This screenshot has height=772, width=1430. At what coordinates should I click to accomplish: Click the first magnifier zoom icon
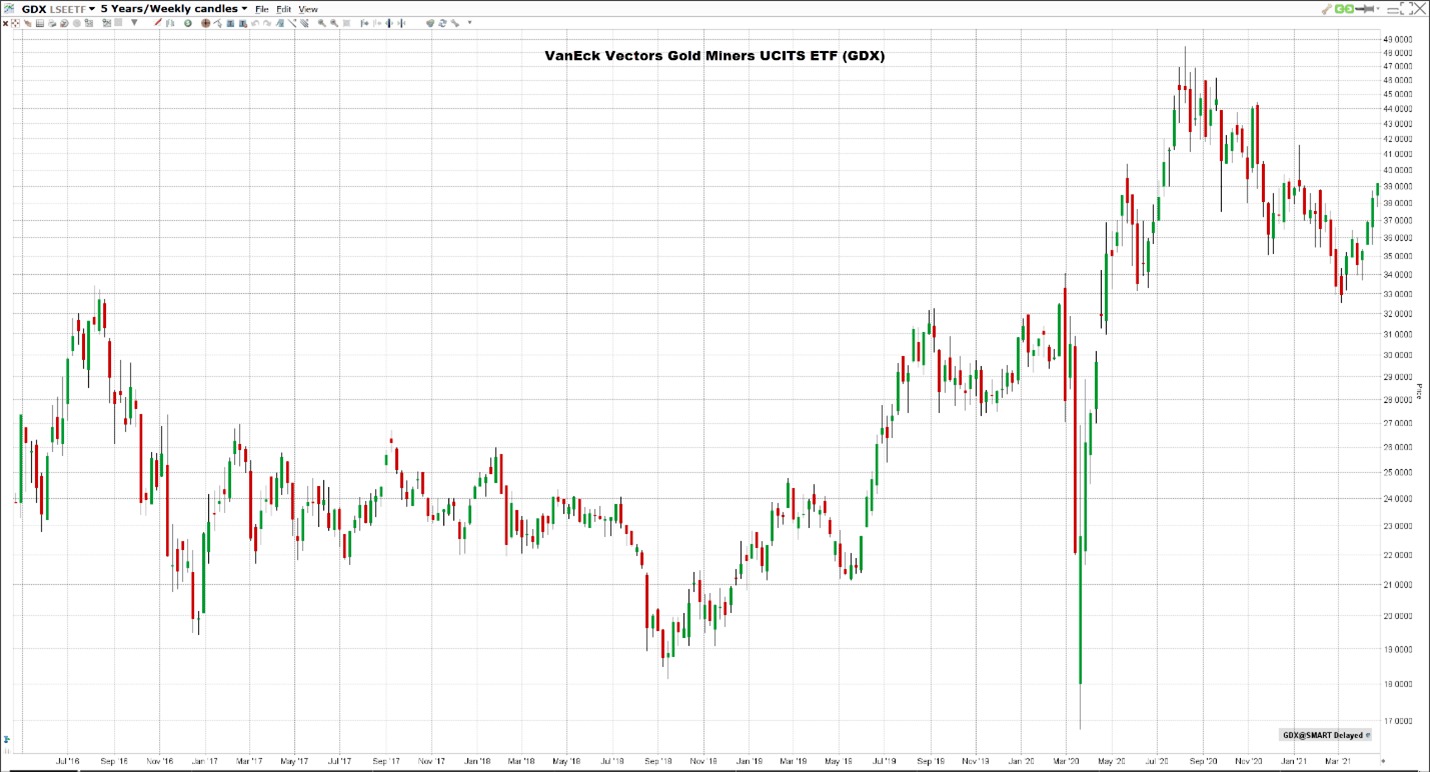[321, 23]
